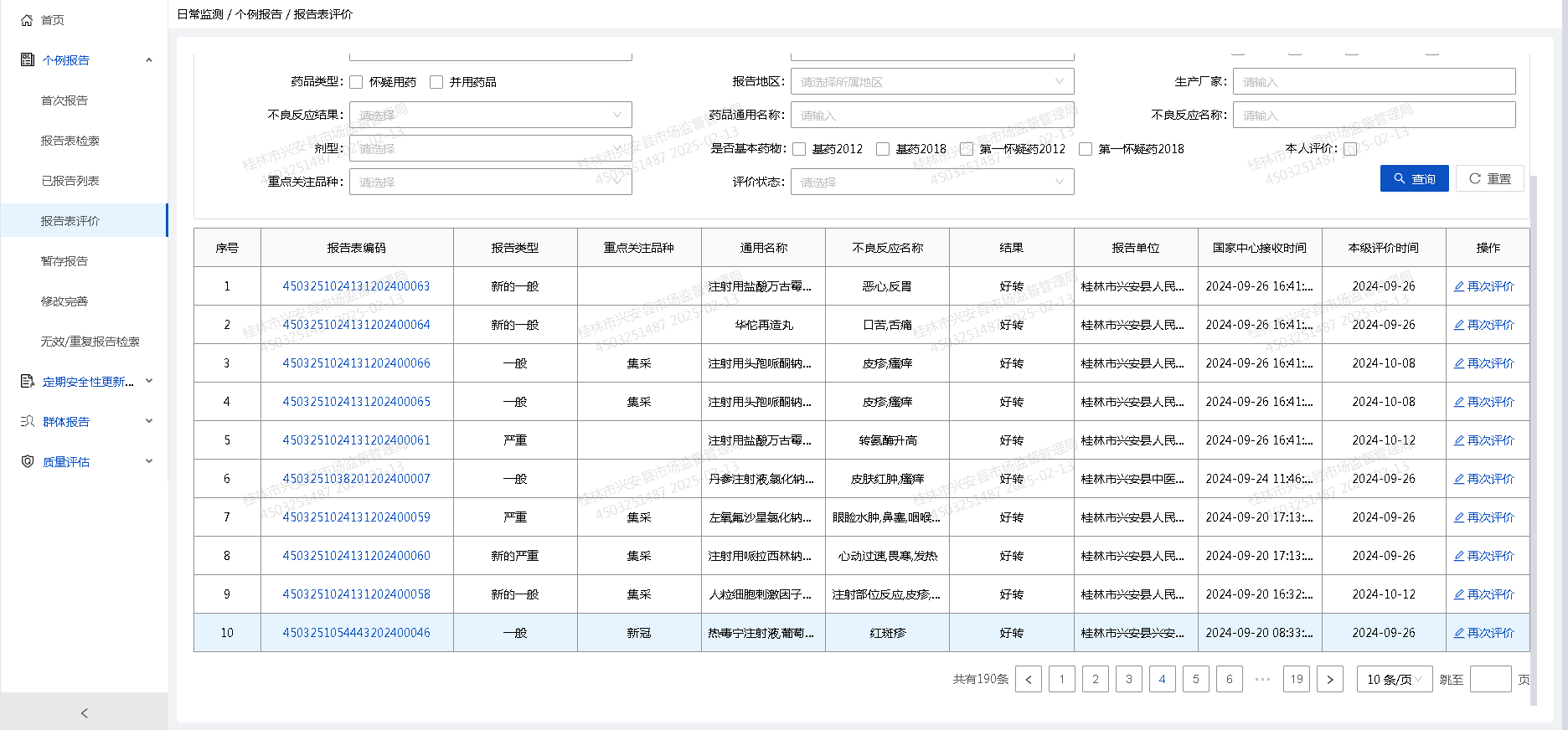The width and height of the screenshot is (1568, 730).
Task: Click the blue 查询 search button
Action: (x=1414, y=178)
